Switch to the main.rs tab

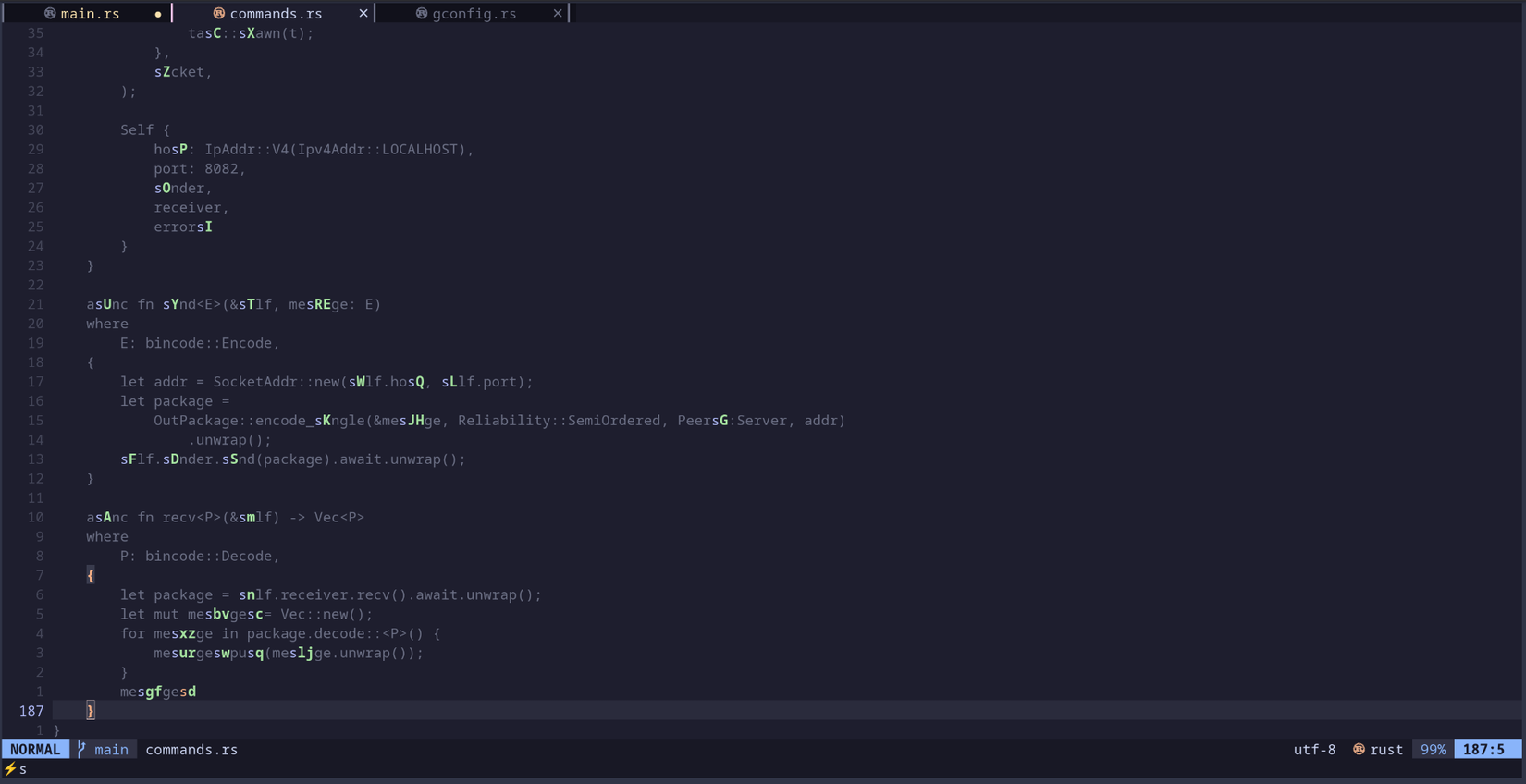(89, 13)
